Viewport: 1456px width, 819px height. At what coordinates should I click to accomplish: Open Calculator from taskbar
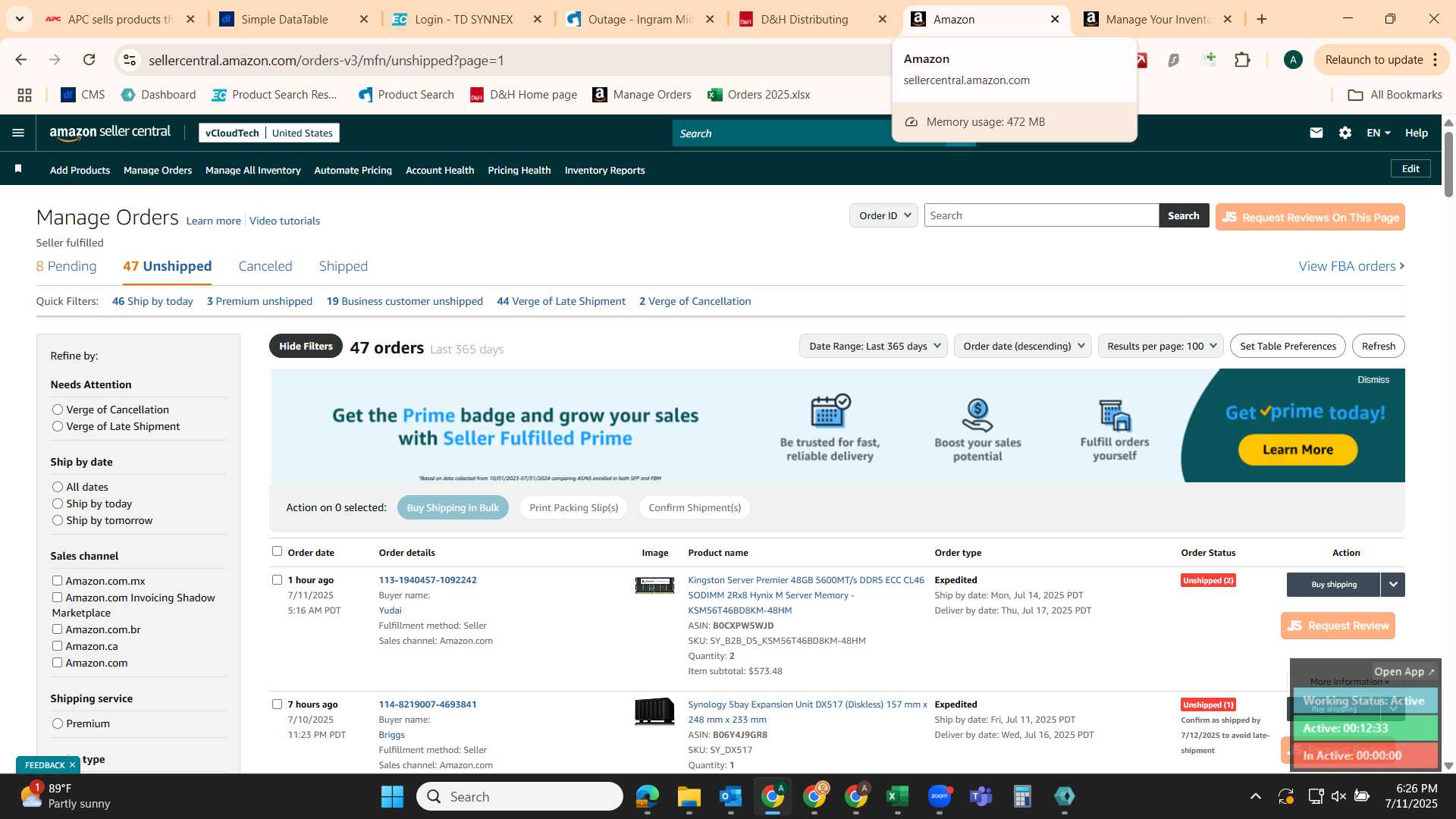click(1022, 796)
